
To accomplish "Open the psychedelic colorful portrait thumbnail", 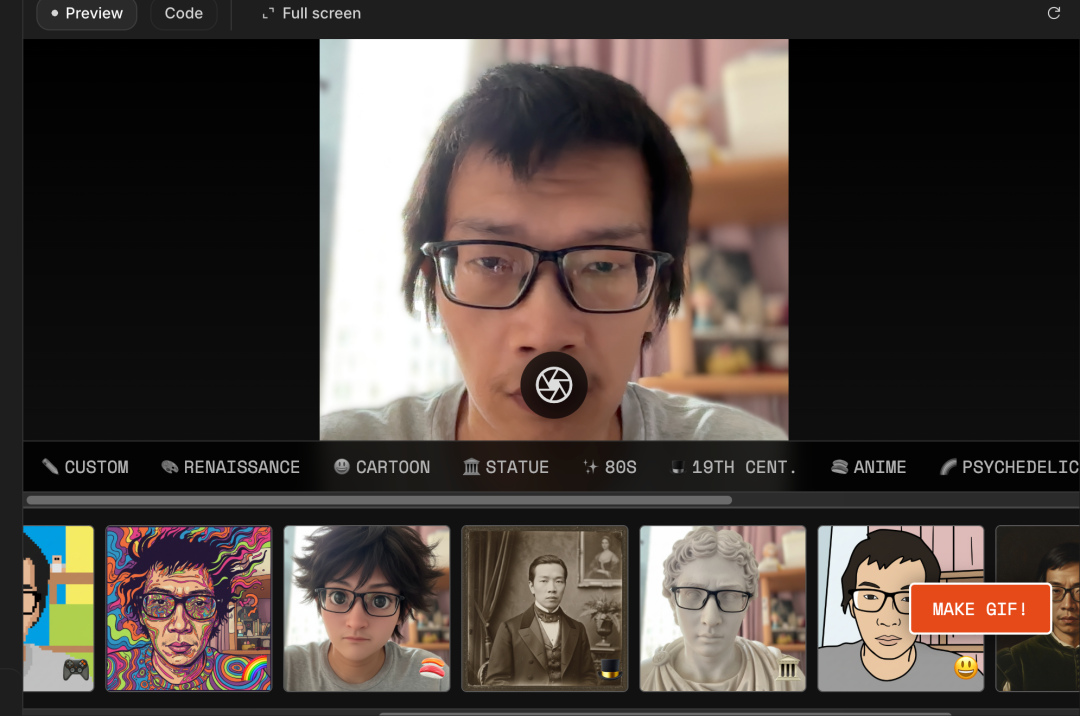I will pyautogui.click(x=189, y=608).
